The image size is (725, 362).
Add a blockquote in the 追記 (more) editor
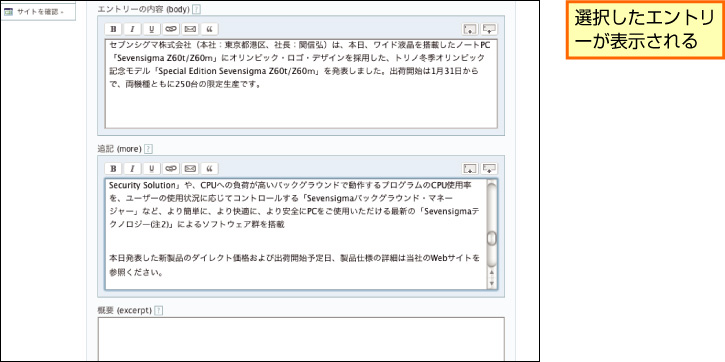coord(209,168)
